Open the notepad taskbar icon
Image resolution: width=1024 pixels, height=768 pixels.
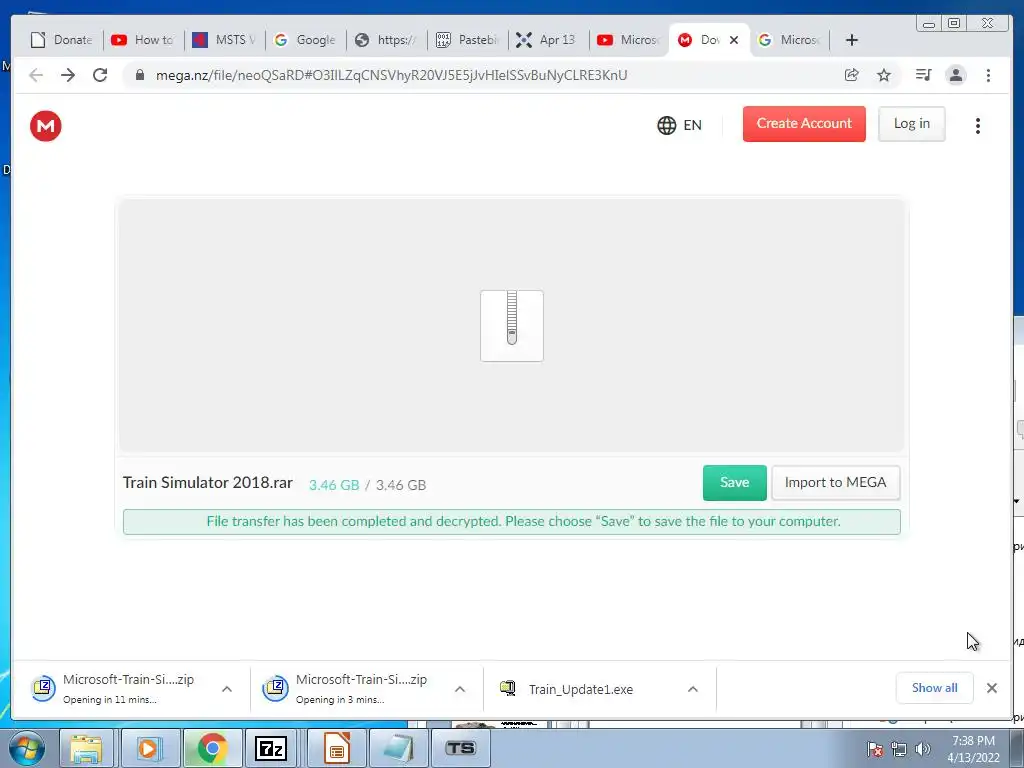(398, 748)
